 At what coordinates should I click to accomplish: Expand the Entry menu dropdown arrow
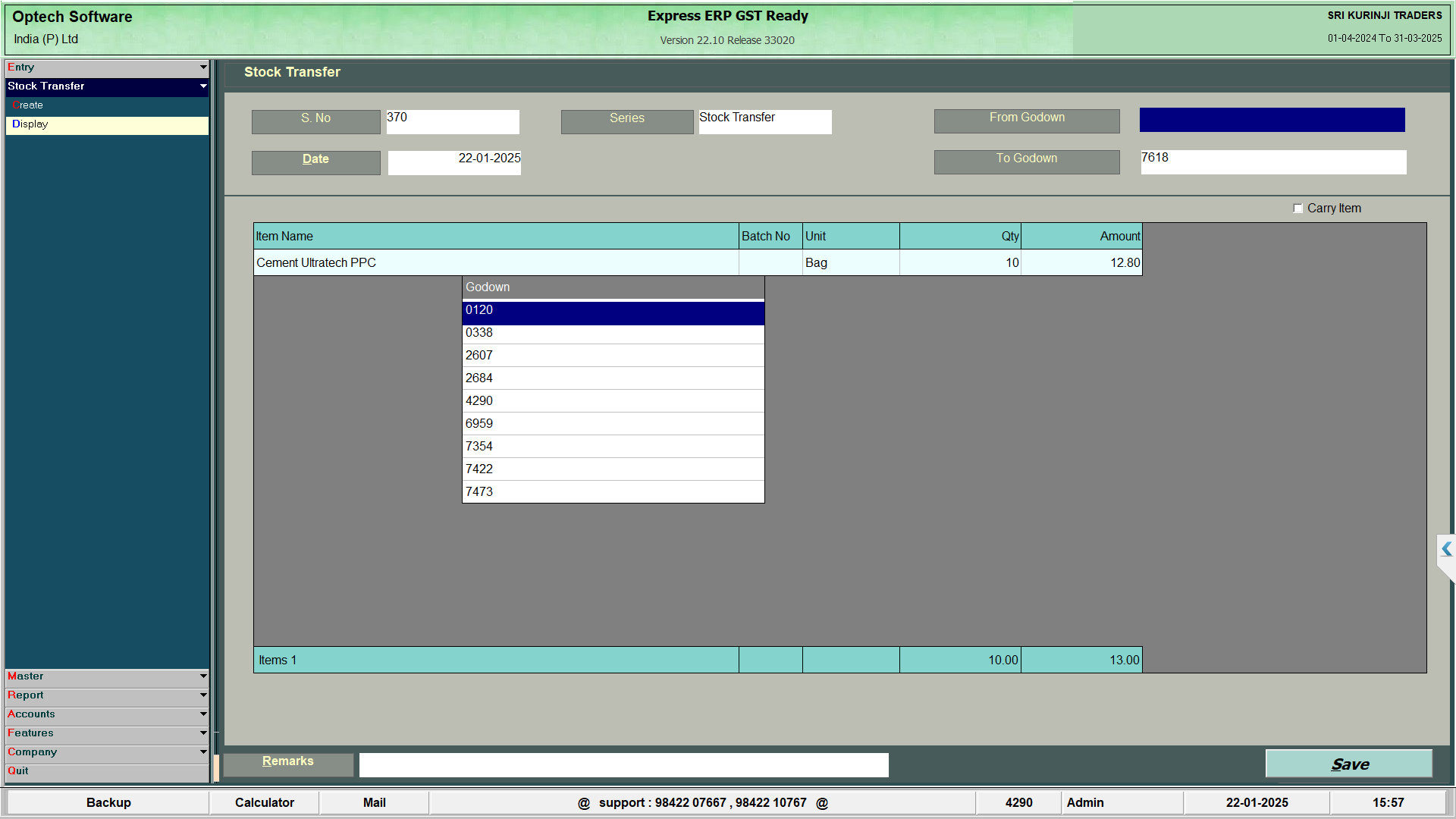[203, 67]
